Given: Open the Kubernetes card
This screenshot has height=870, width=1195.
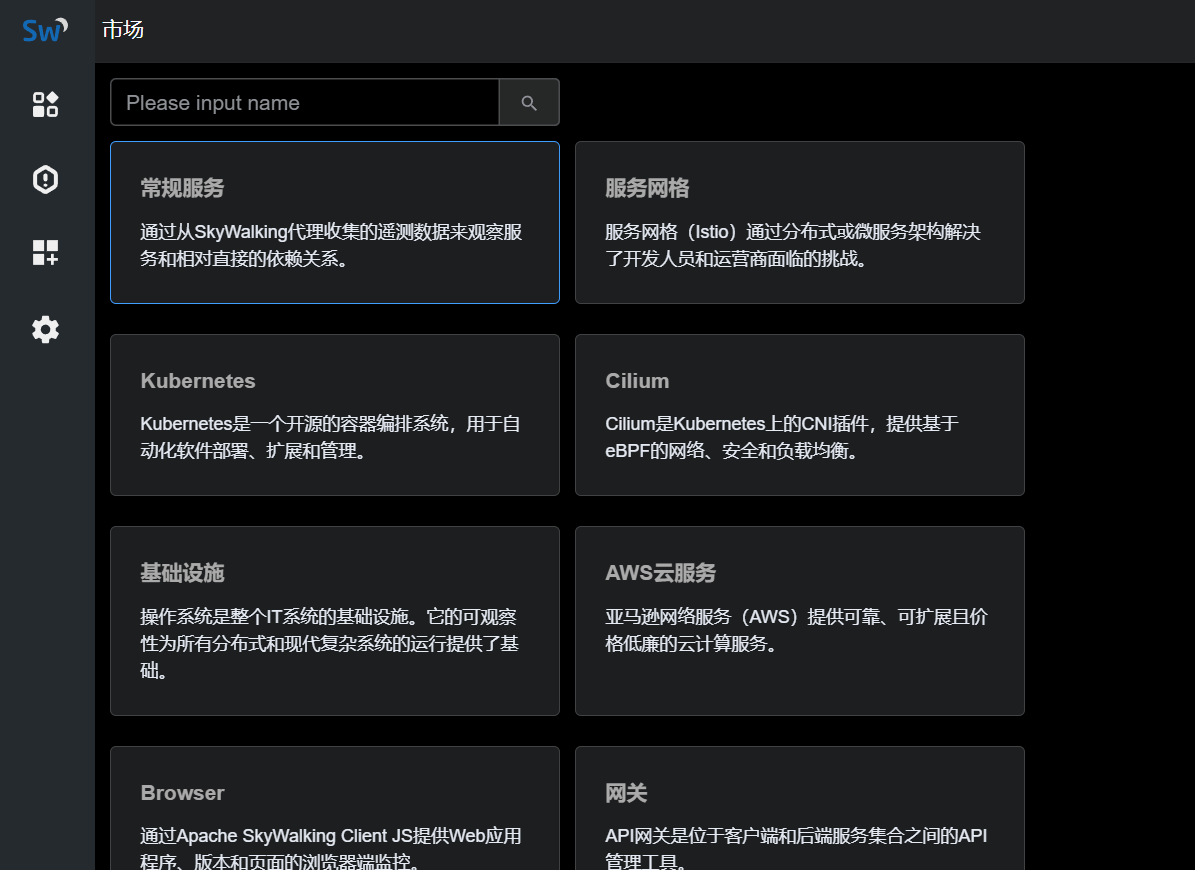Looking at the screenshot, I should click(x=335, y=415).
